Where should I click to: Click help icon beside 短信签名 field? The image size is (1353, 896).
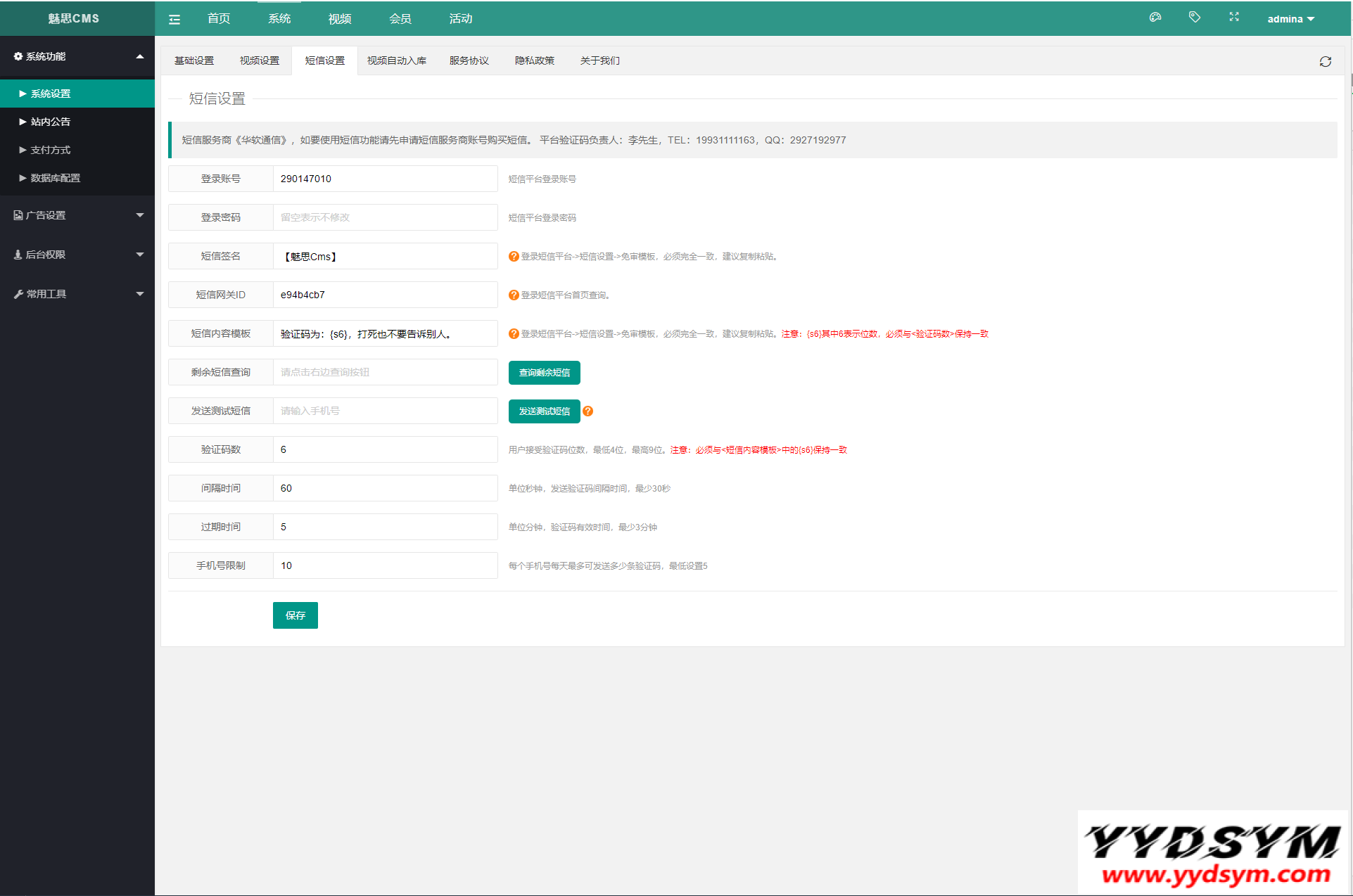coord(514,257)
